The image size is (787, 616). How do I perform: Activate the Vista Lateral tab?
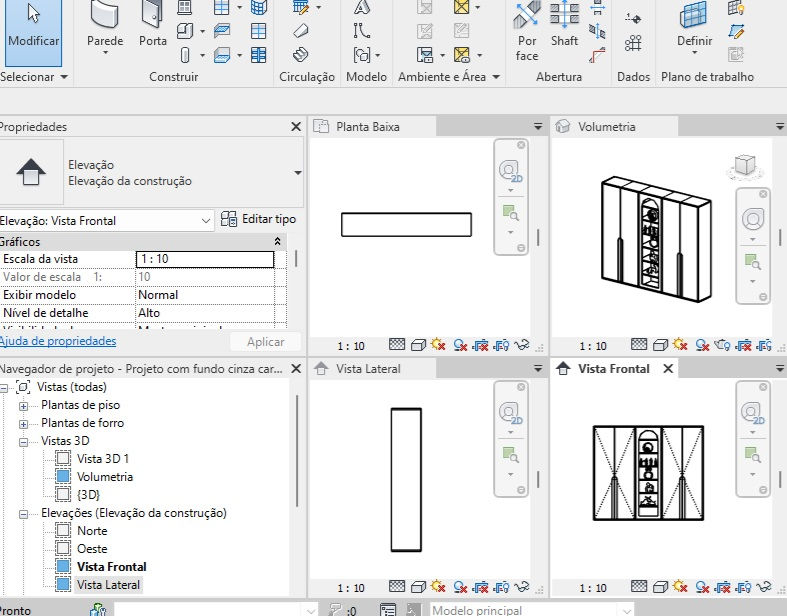(373, 368)
